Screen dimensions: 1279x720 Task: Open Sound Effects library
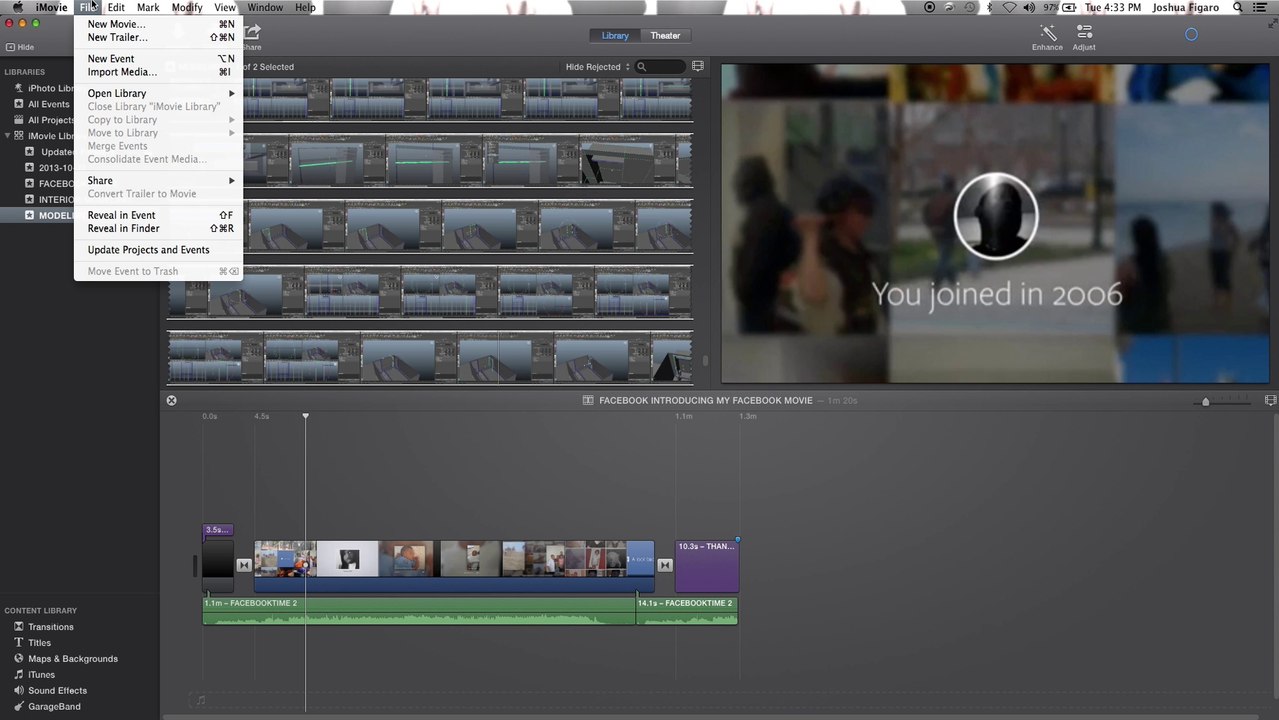point(50,691)
